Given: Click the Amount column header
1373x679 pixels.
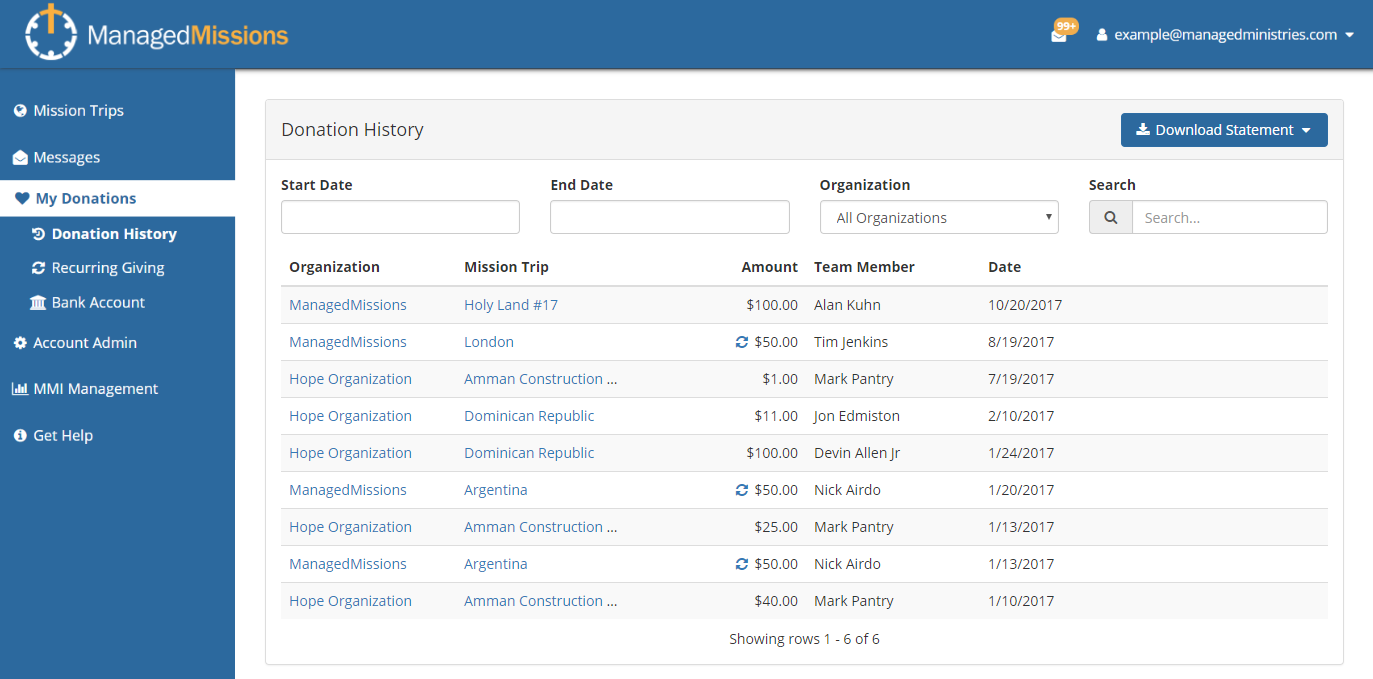Looking at the screenshot, I should pyautogui.click(x=770, y=267).
